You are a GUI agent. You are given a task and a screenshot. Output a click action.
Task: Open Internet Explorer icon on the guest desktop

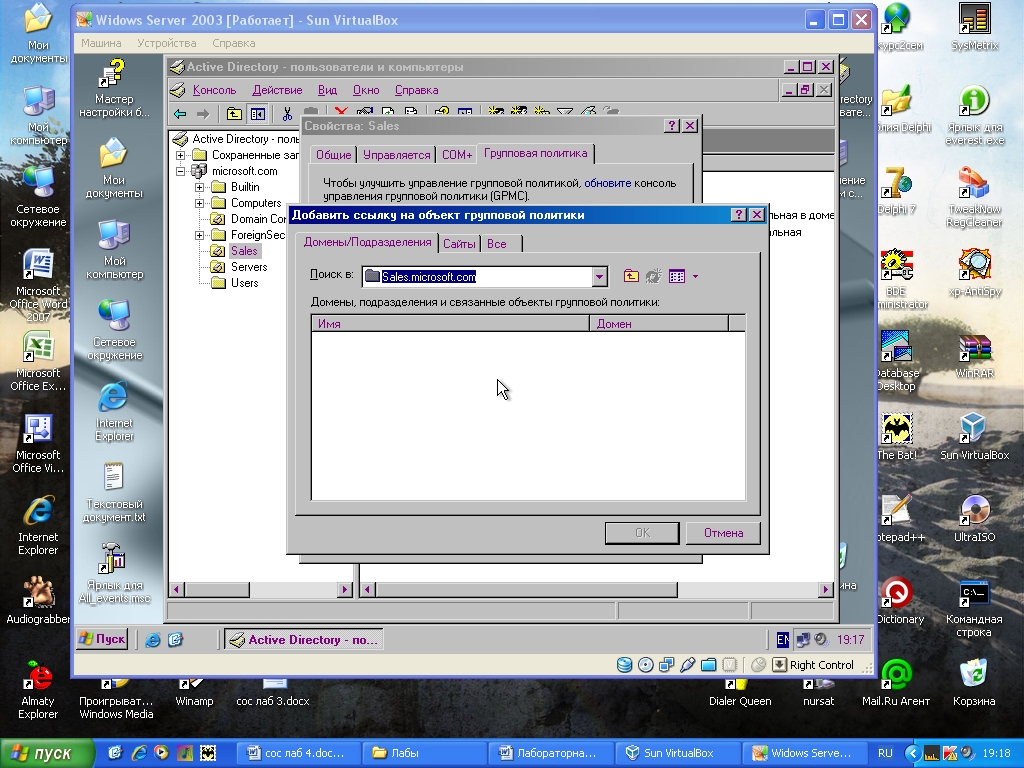(x=114, y=411)
